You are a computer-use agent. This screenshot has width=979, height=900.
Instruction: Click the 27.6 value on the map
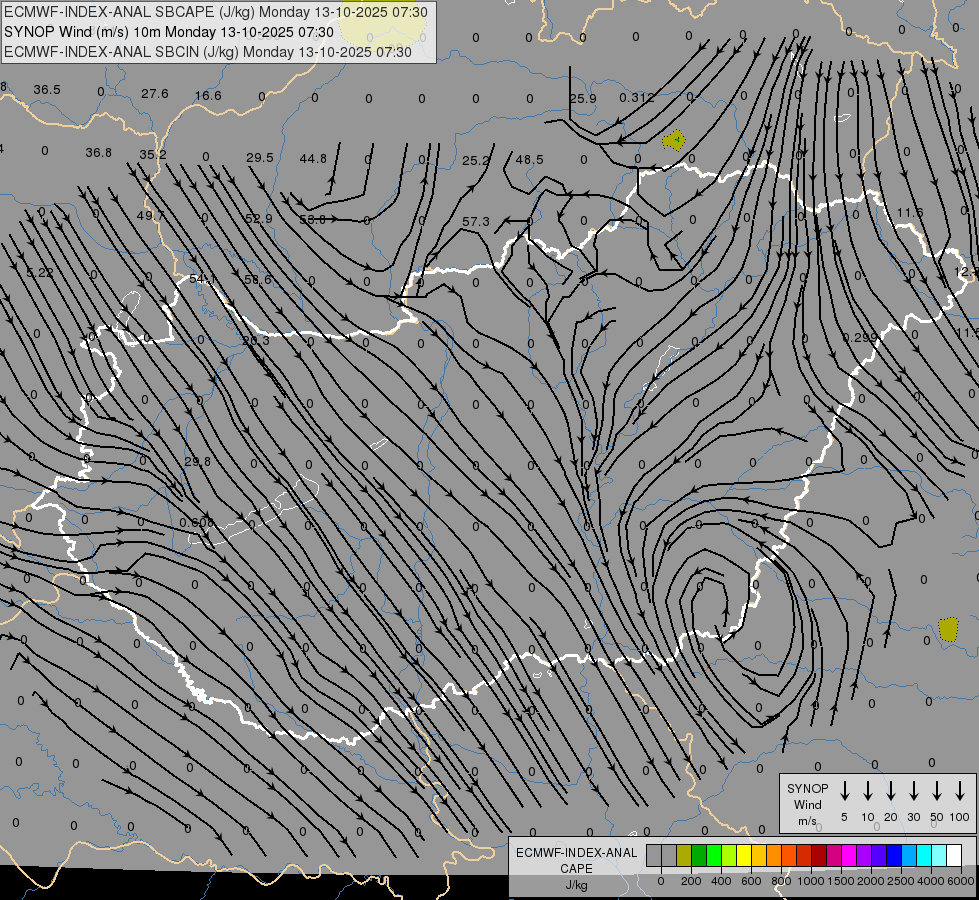155,94
